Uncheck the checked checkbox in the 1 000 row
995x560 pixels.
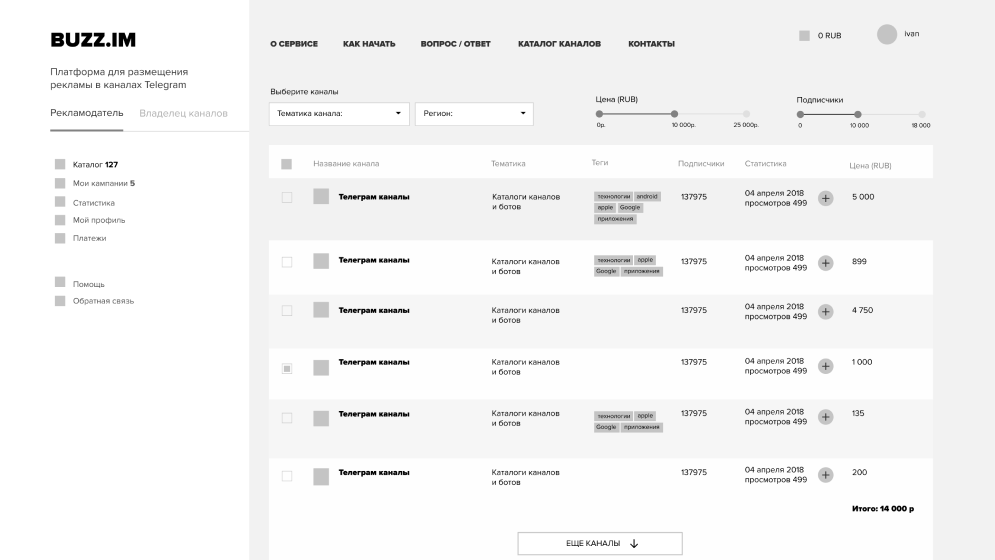287,369
